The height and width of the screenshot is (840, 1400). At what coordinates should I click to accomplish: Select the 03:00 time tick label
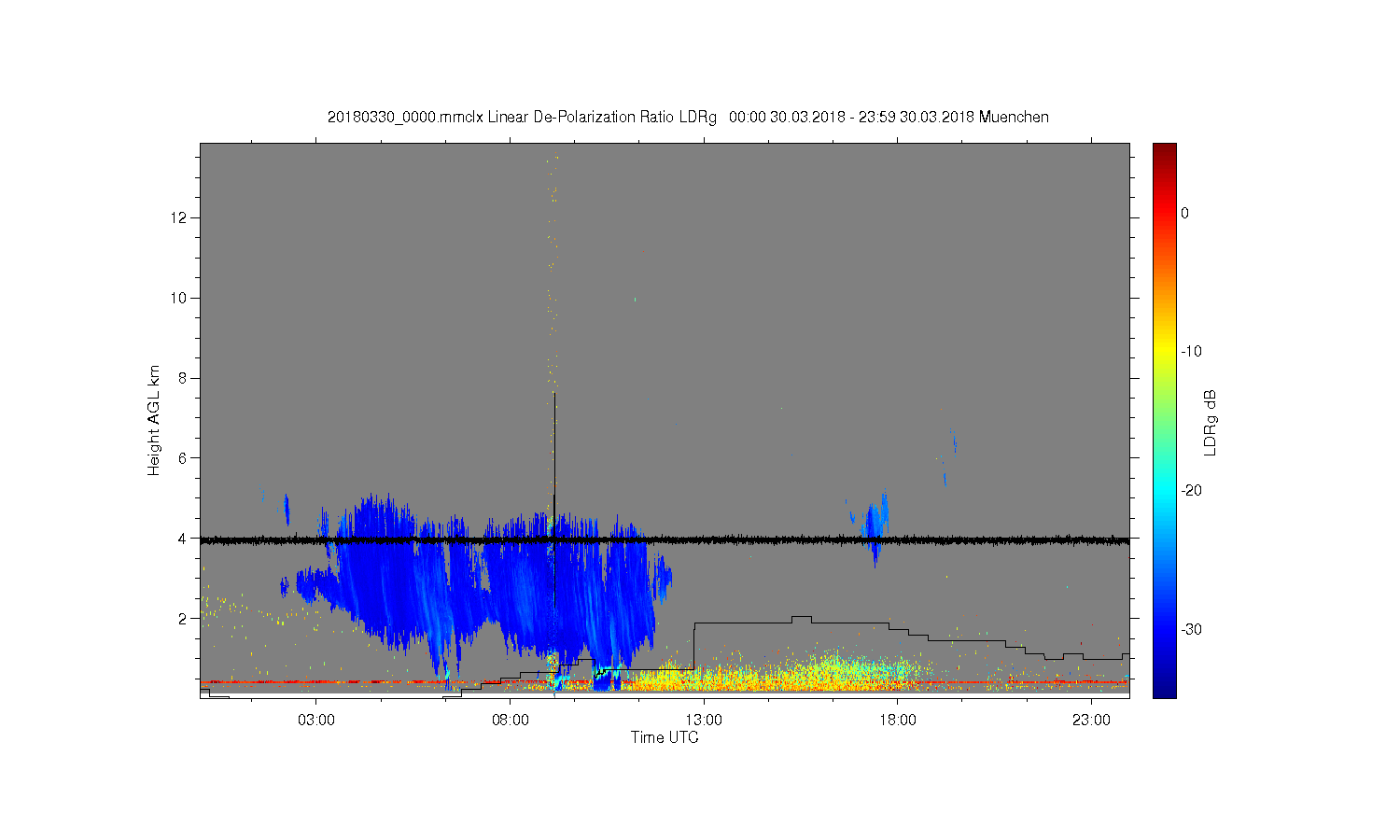click(x=316, y=721)
